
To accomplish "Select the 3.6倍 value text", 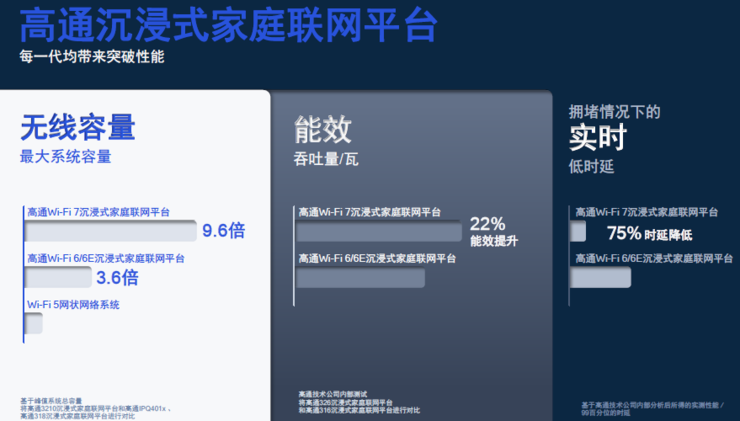I will click(x=117, y=277).
